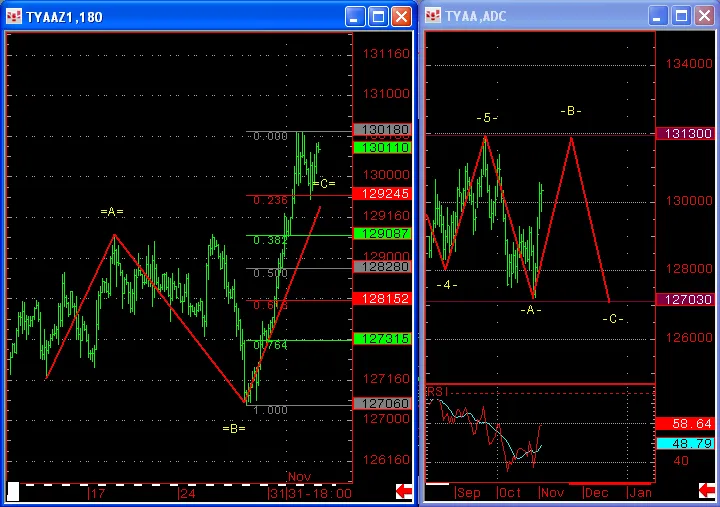Select the red 129245 price marker
The width and height of the screenshot is (720, 507).
point(381,192)
